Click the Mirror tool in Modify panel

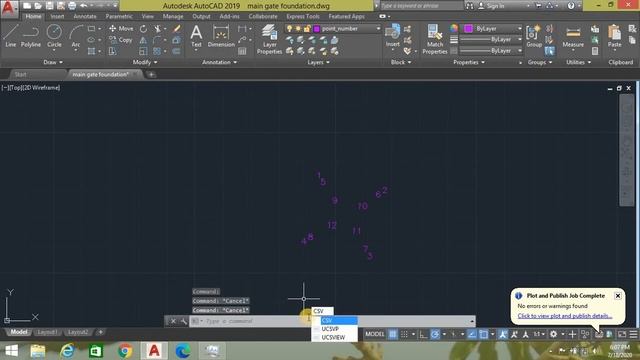pyautogui.click(x=143, y=40)
